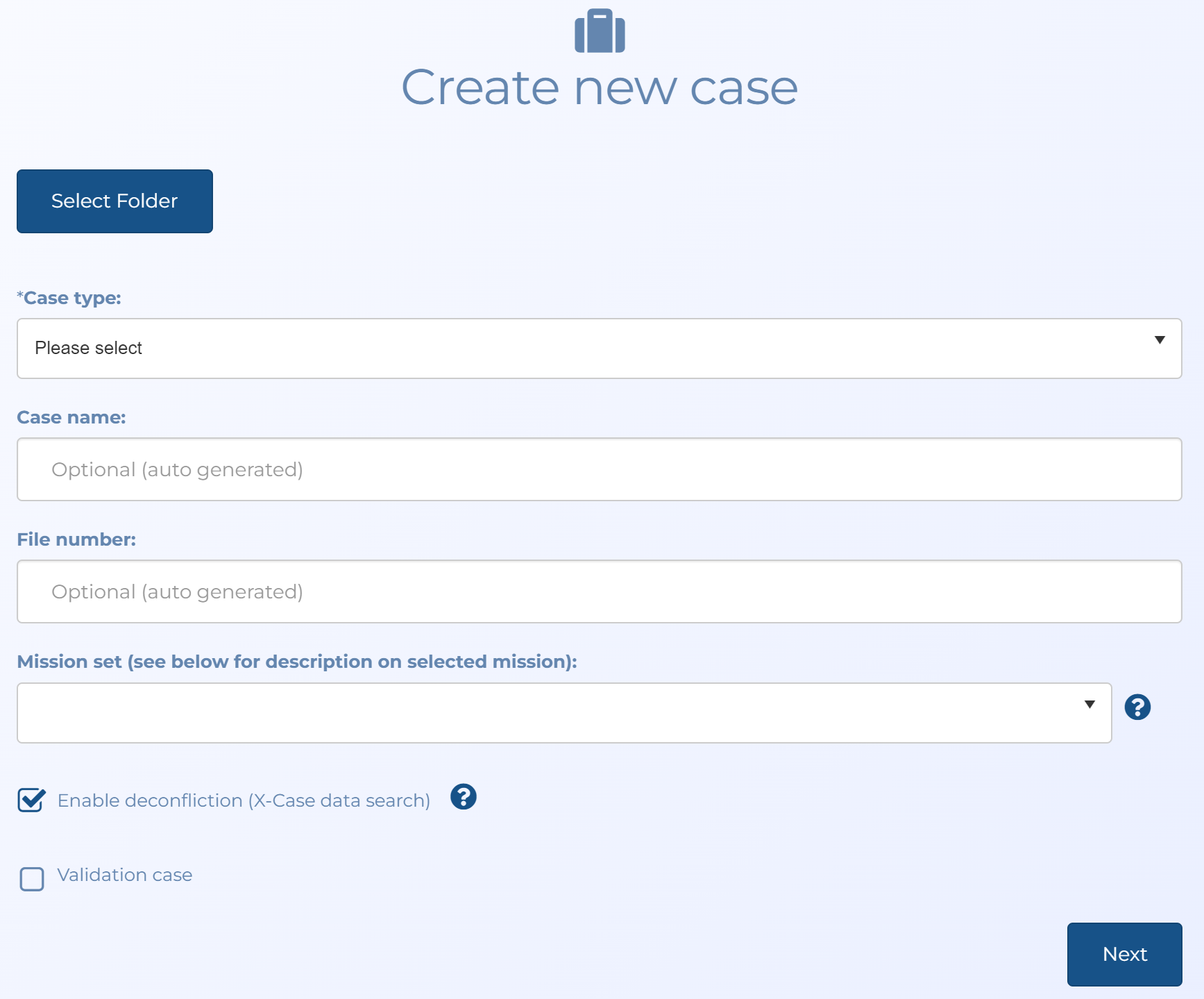1204x999 pixels.
Task: Click the "Case type:" field label
Action: click(x=69, y=298)
